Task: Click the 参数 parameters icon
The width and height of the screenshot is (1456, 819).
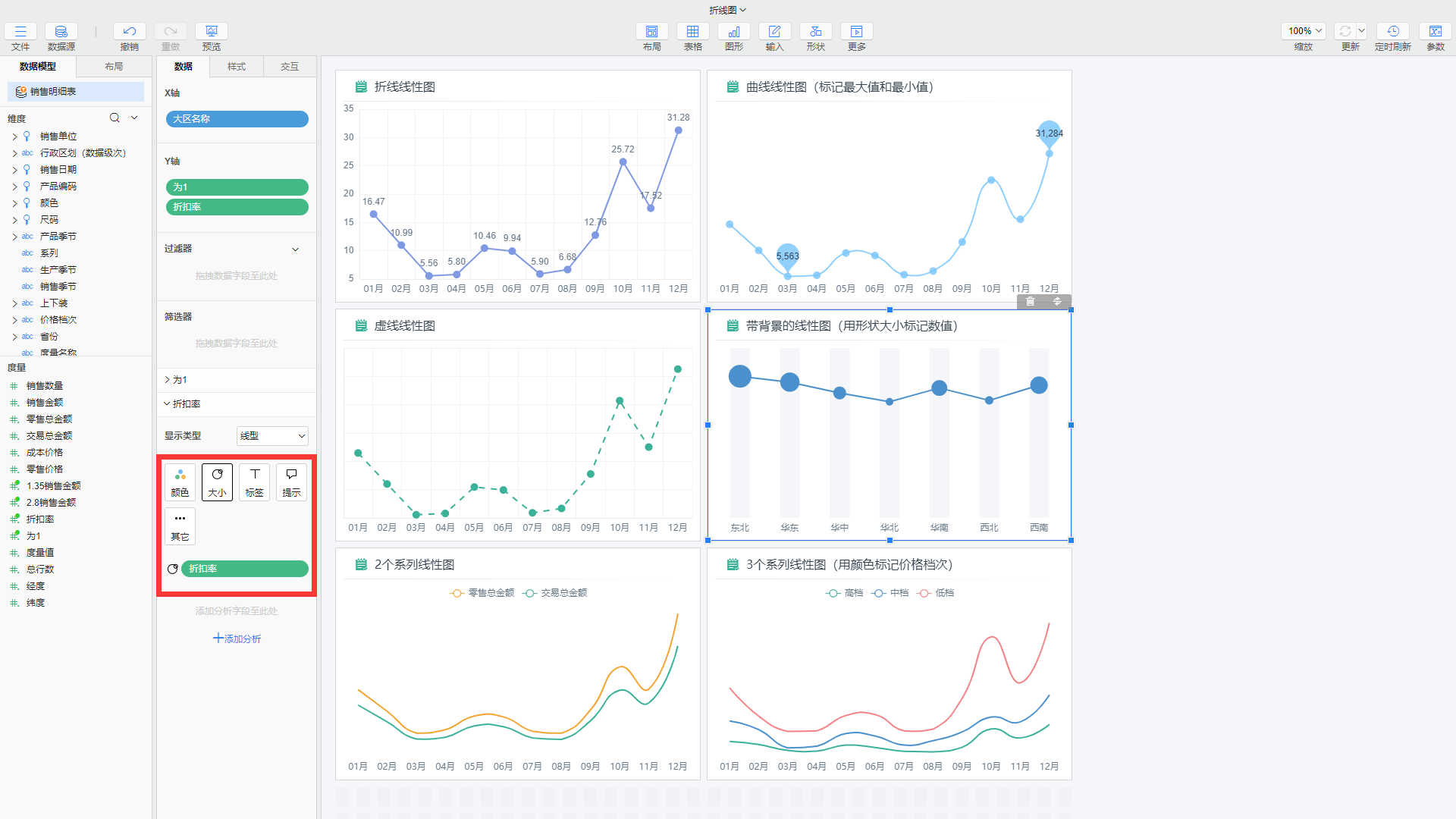Action: [1436, 31]
